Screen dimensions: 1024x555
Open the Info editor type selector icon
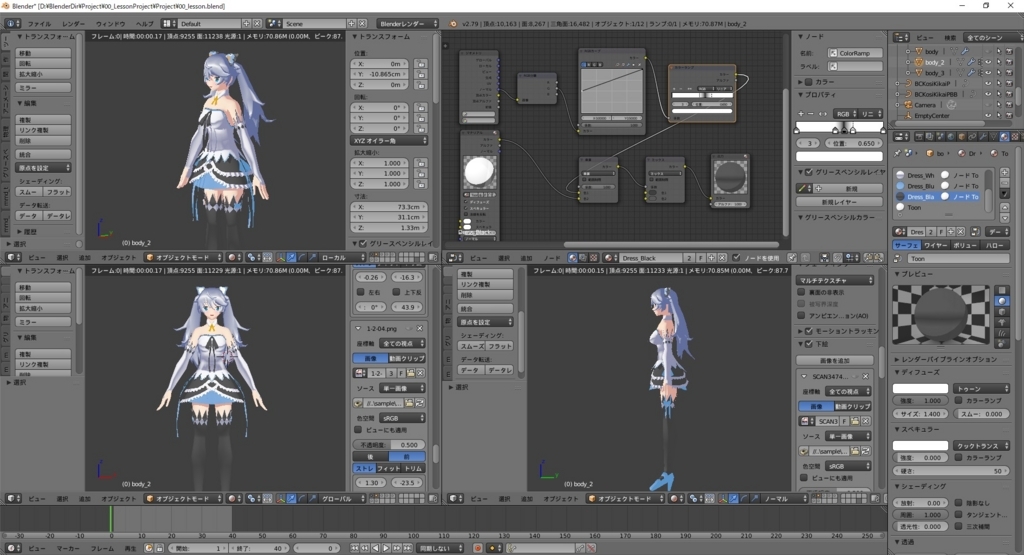tap(12, 24)
